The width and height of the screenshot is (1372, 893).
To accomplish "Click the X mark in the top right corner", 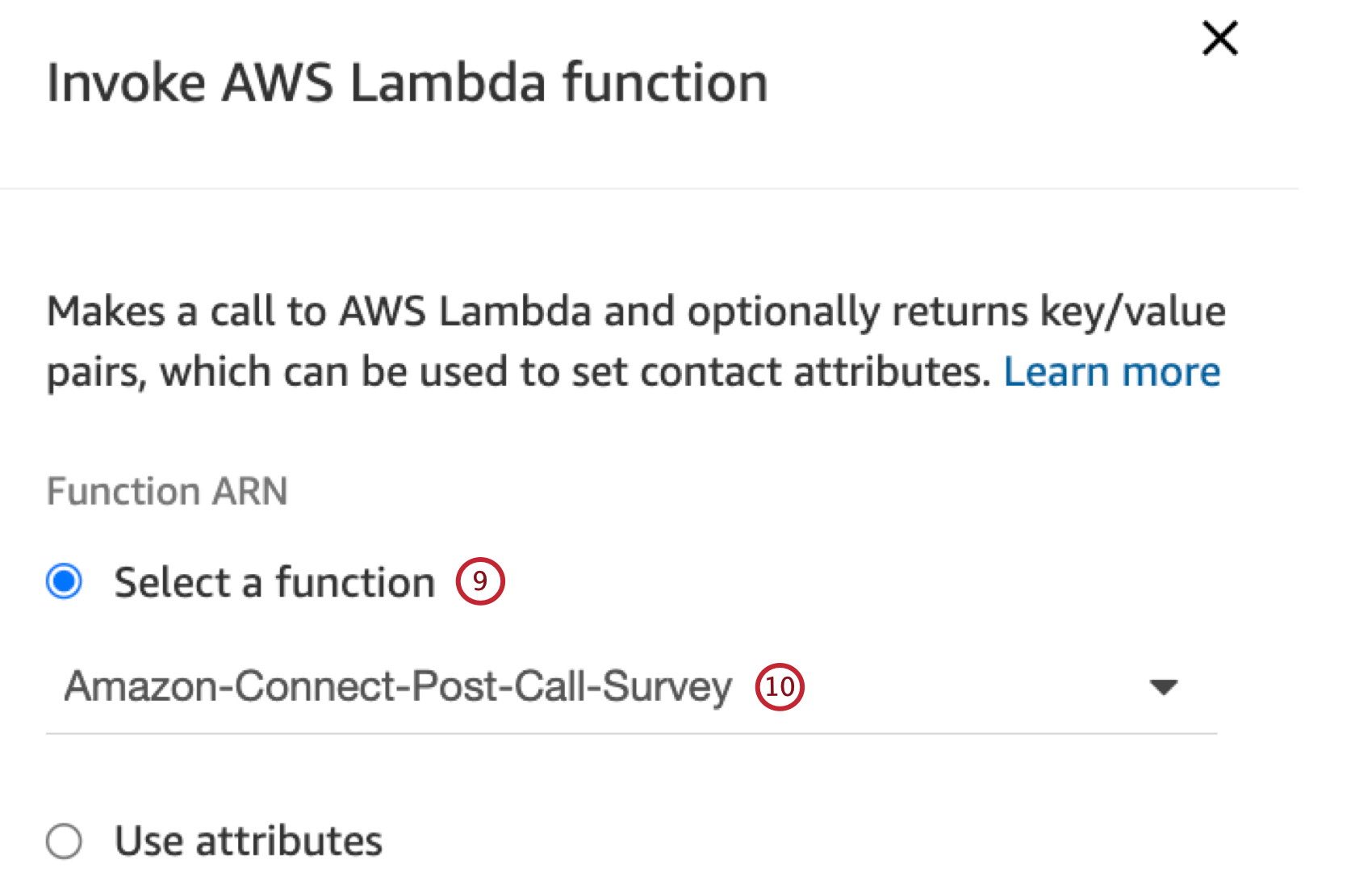I will [1219, 38].
